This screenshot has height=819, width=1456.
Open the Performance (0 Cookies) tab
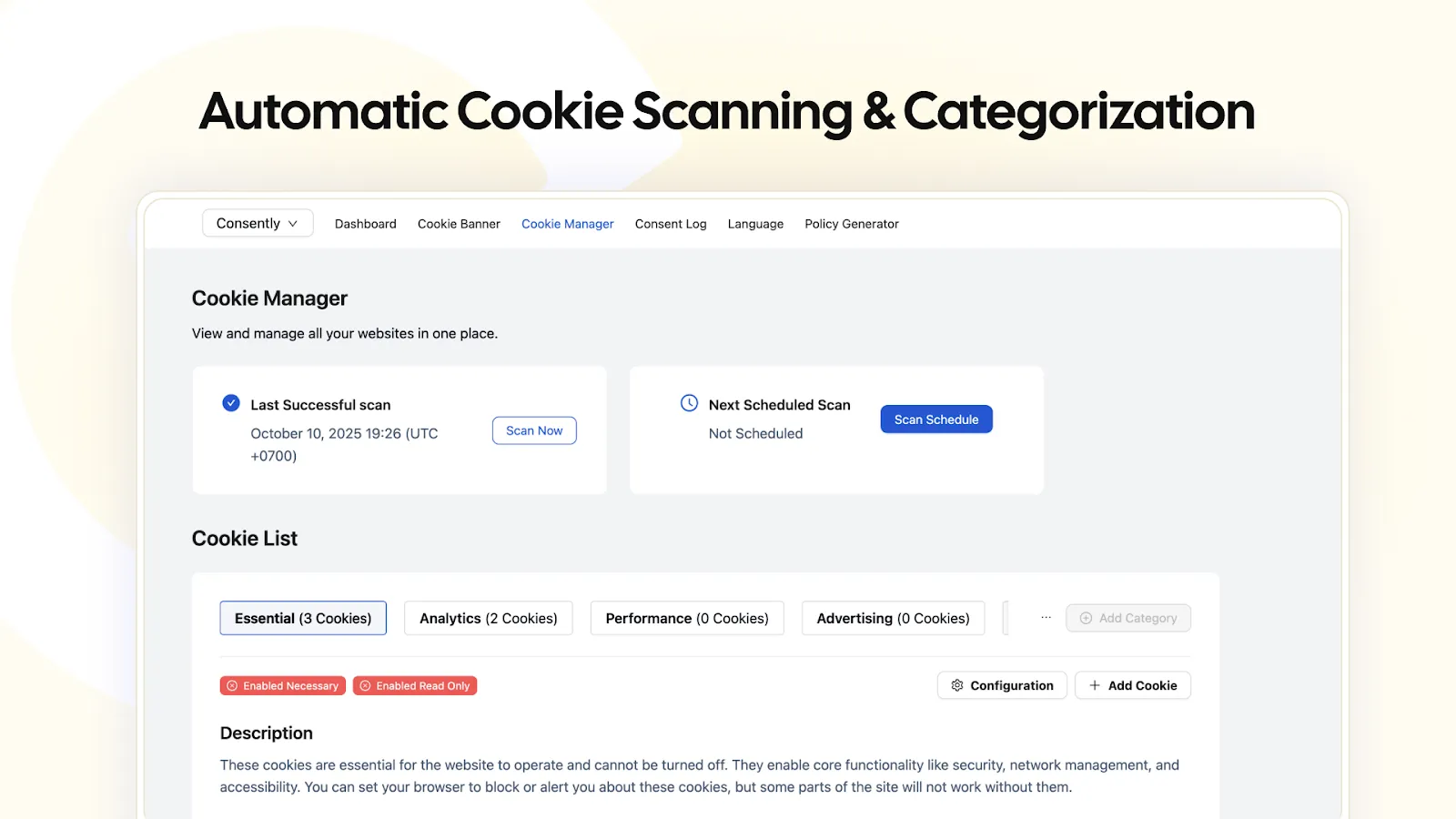pos(687,618)
